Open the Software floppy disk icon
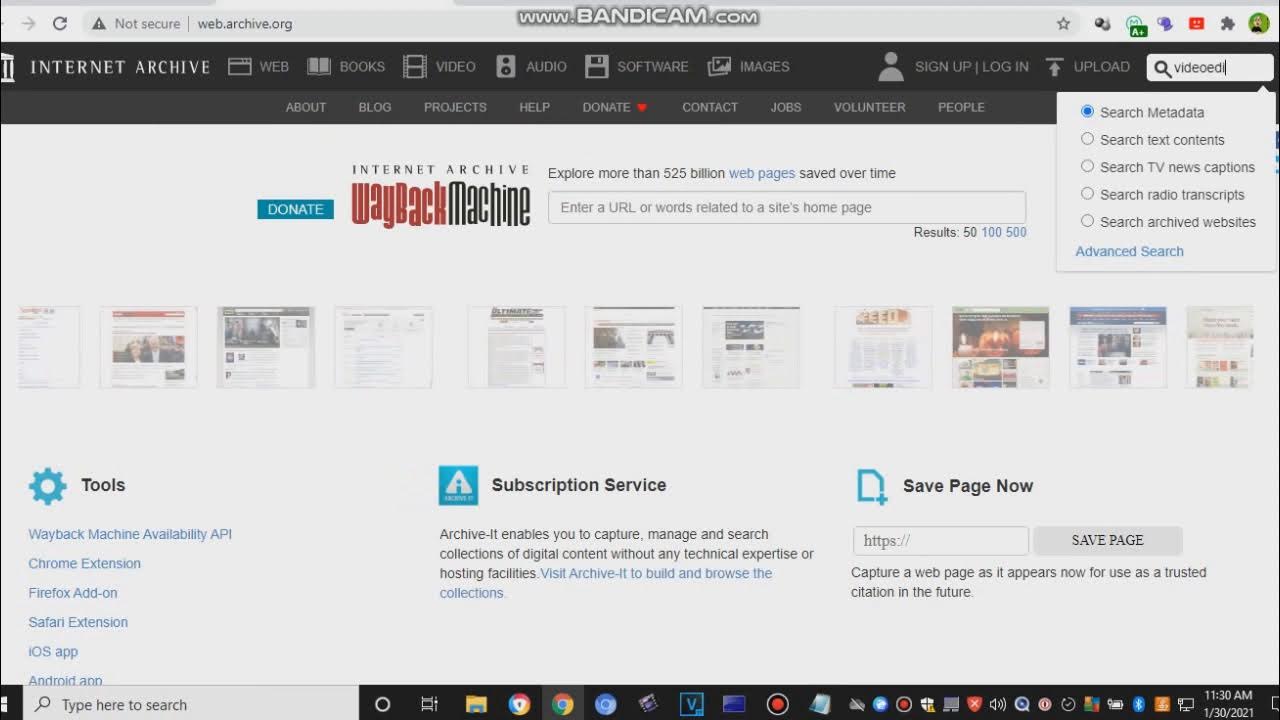 click(597, 67)
